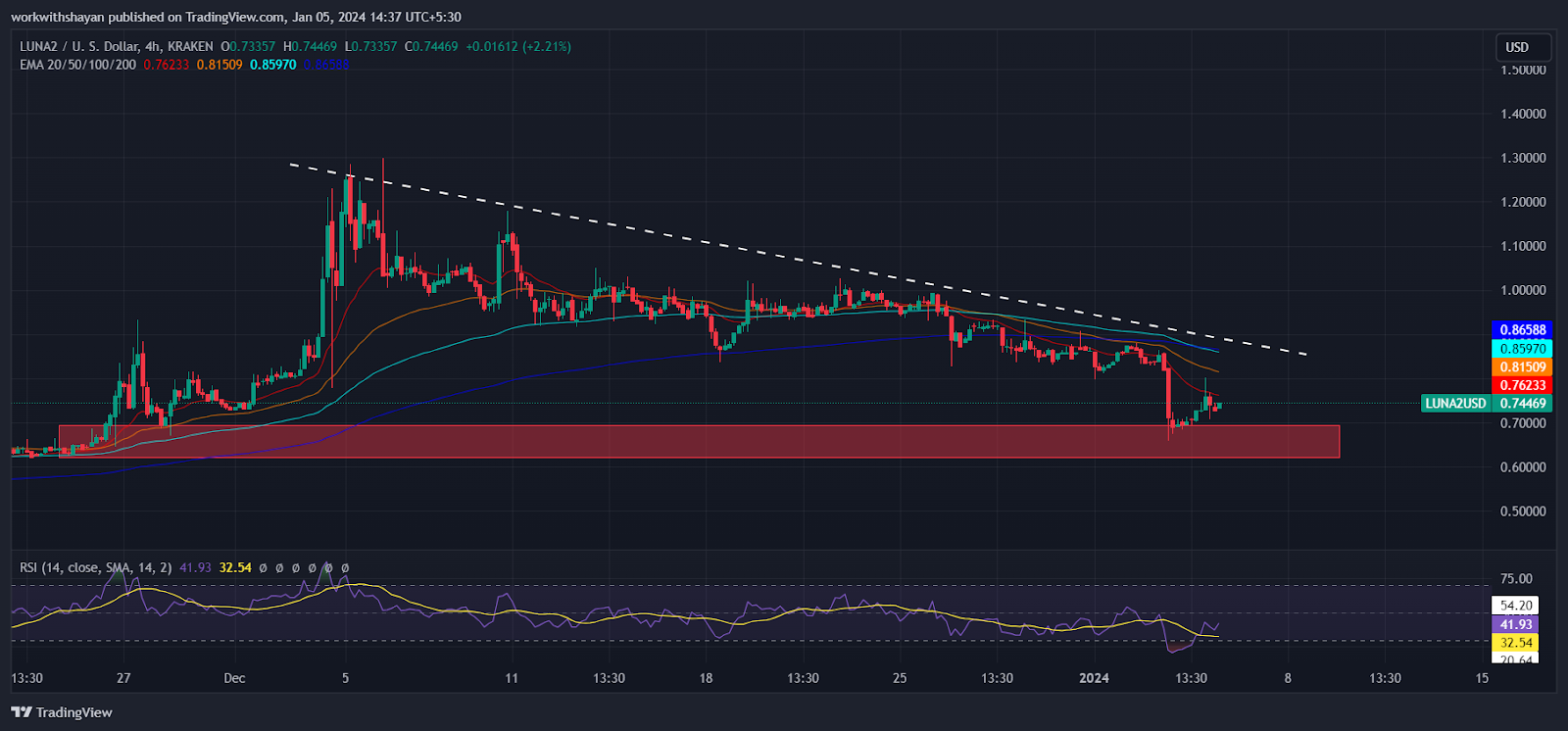The height and width of the screenshot is (731, 1568).
Task: Select the EMA 20/50/100/200 indicator legend
Action: click(77, 65)
